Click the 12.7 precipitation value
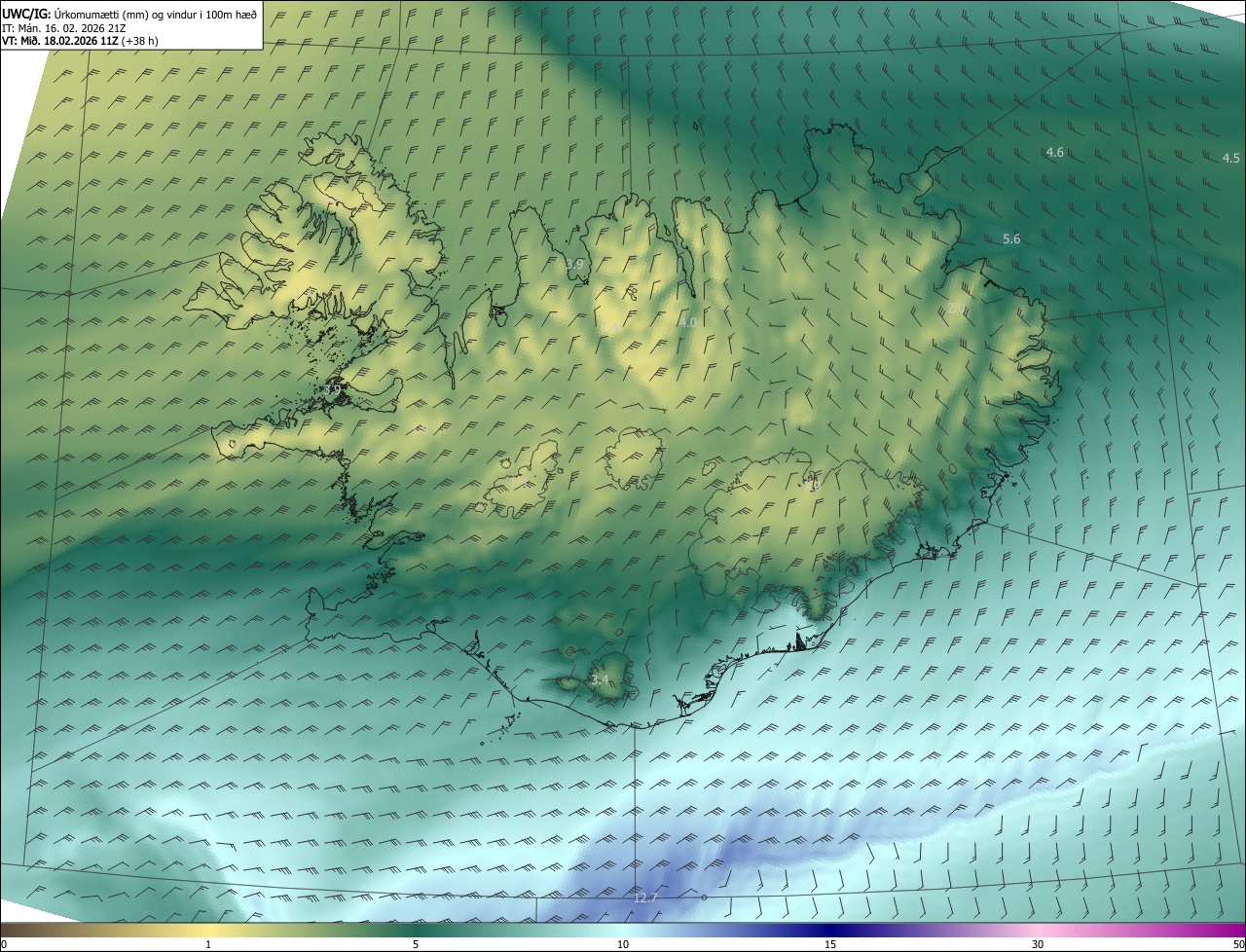 click(x=645, y=897)
